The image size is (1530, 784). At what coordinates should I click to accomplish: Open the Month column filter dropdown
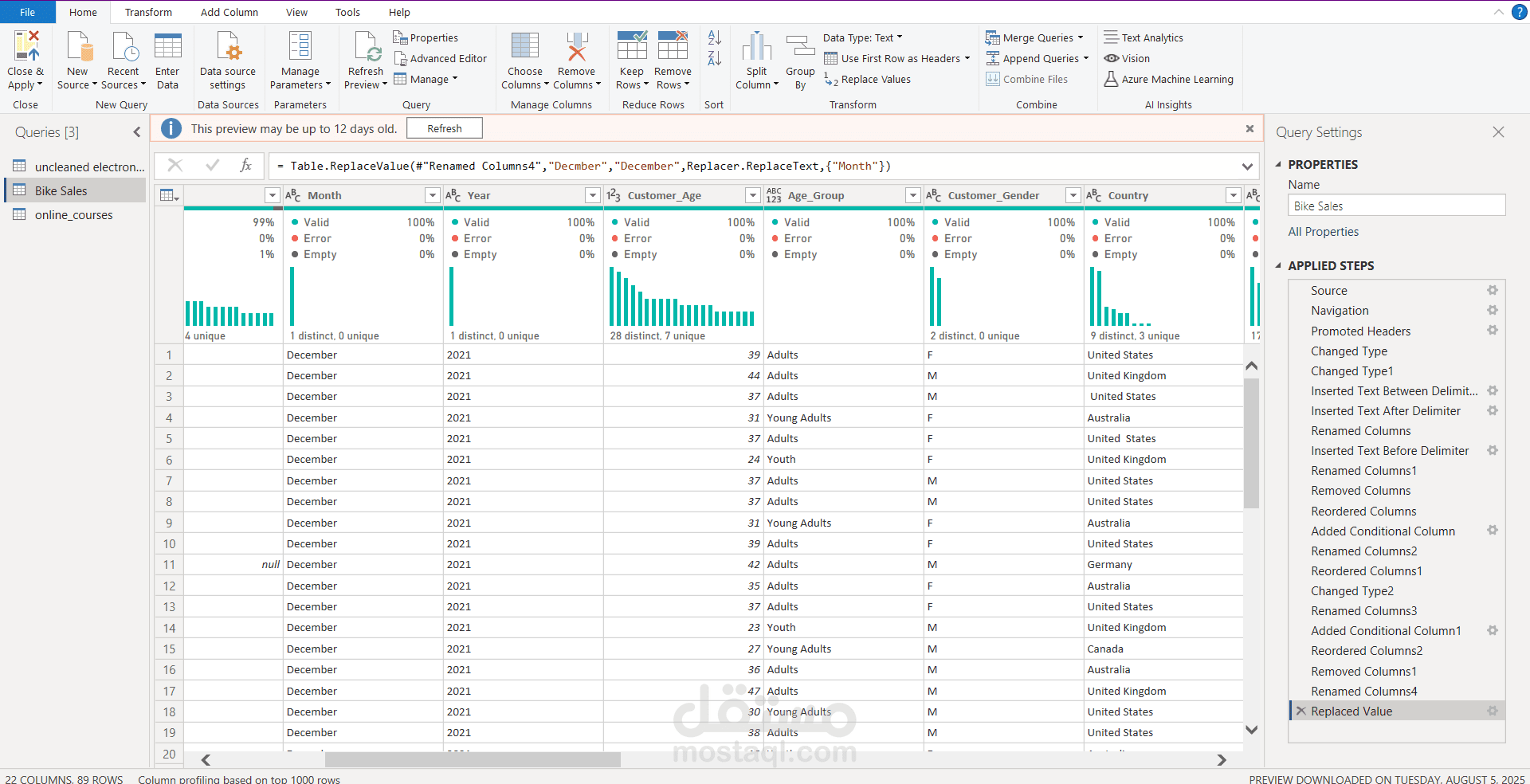pos(432,195)
